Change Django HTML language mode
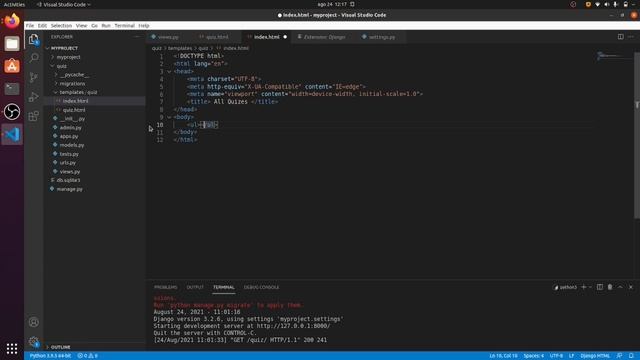 (595, 356)
